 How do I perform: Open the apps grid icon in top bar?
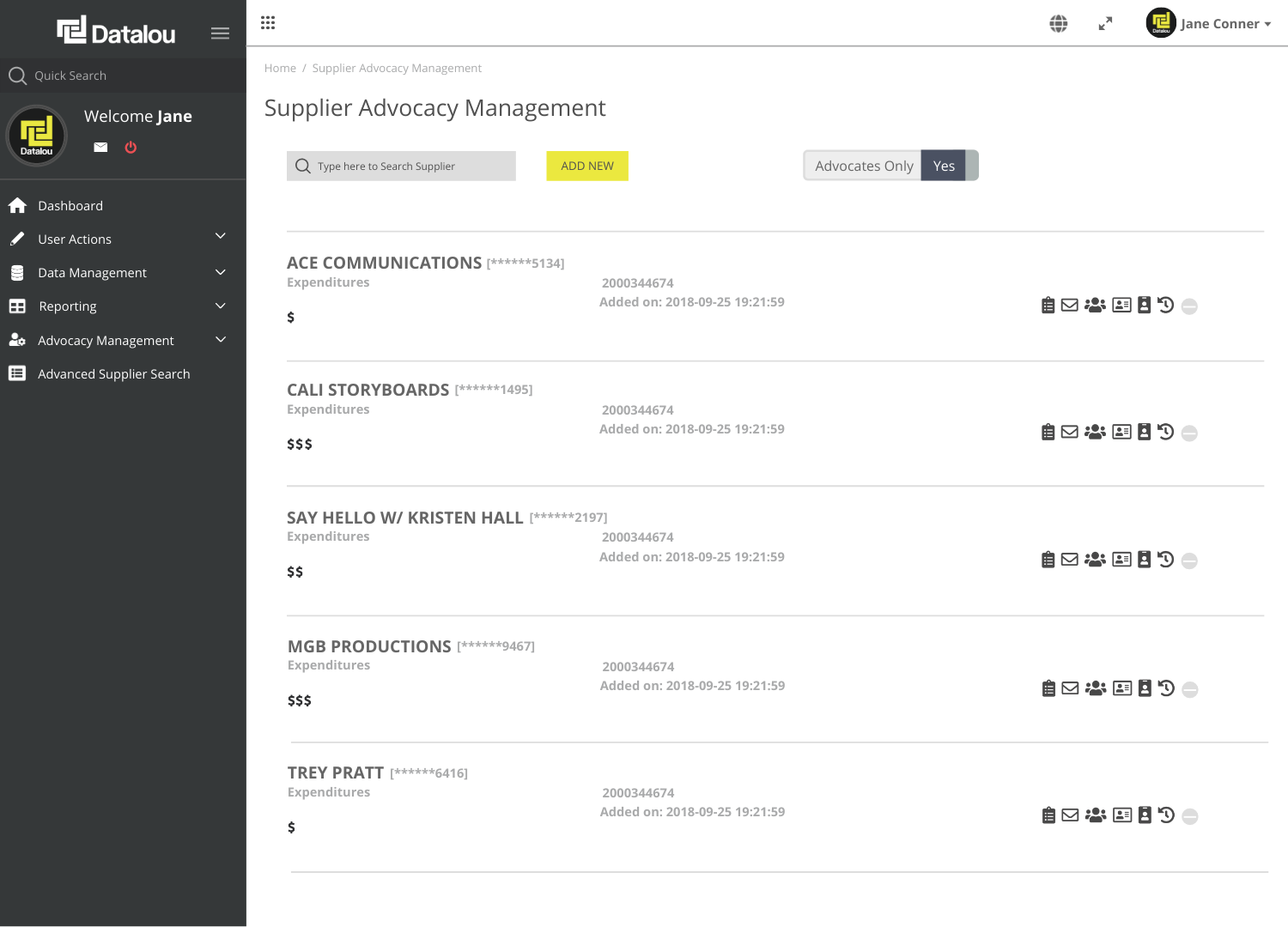(x=268, y=23)
